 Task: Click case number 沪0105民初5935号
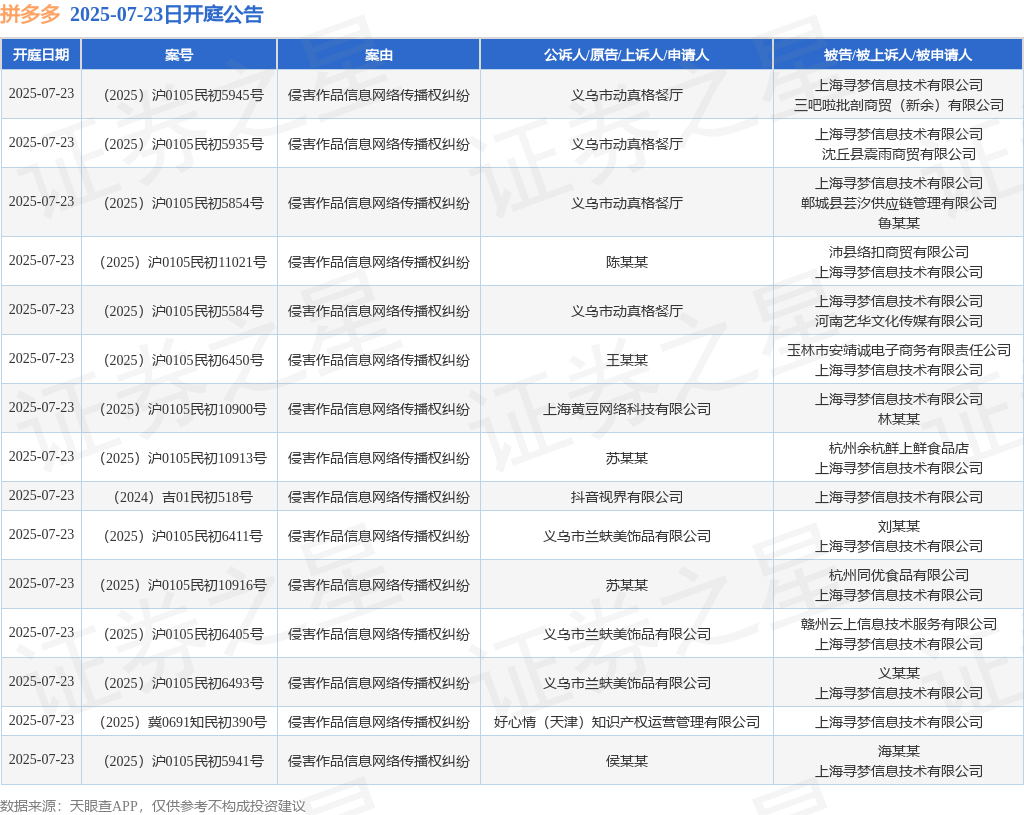[x=183, y=144]
